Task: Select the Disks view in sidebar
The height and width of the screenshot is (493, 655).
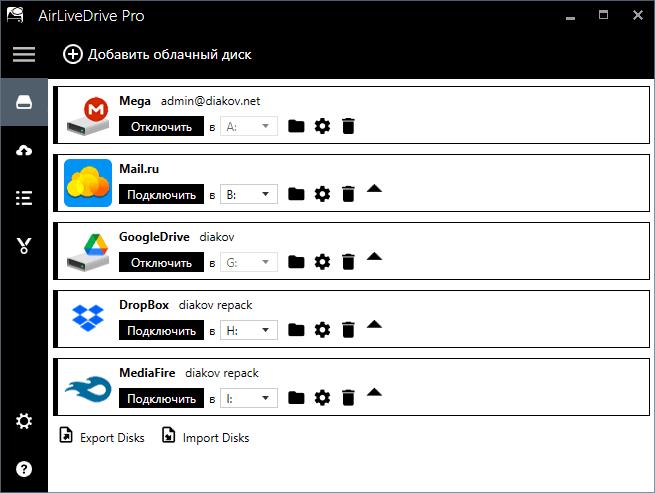Action: click(23, 103)
